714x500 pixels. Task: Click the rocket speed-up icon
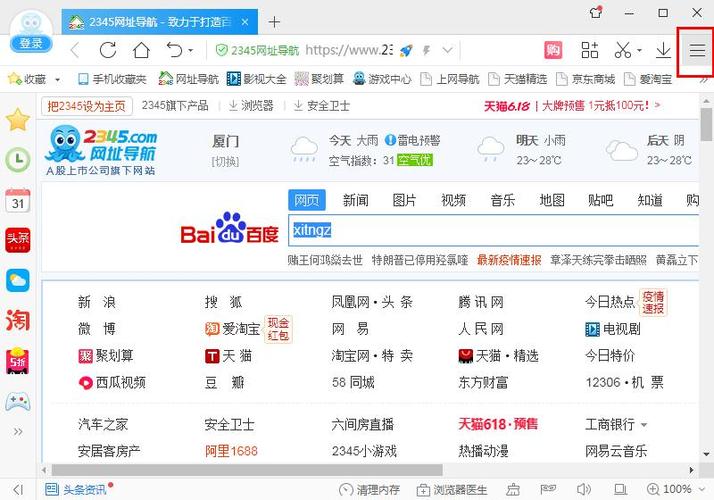tap(406, 50)
